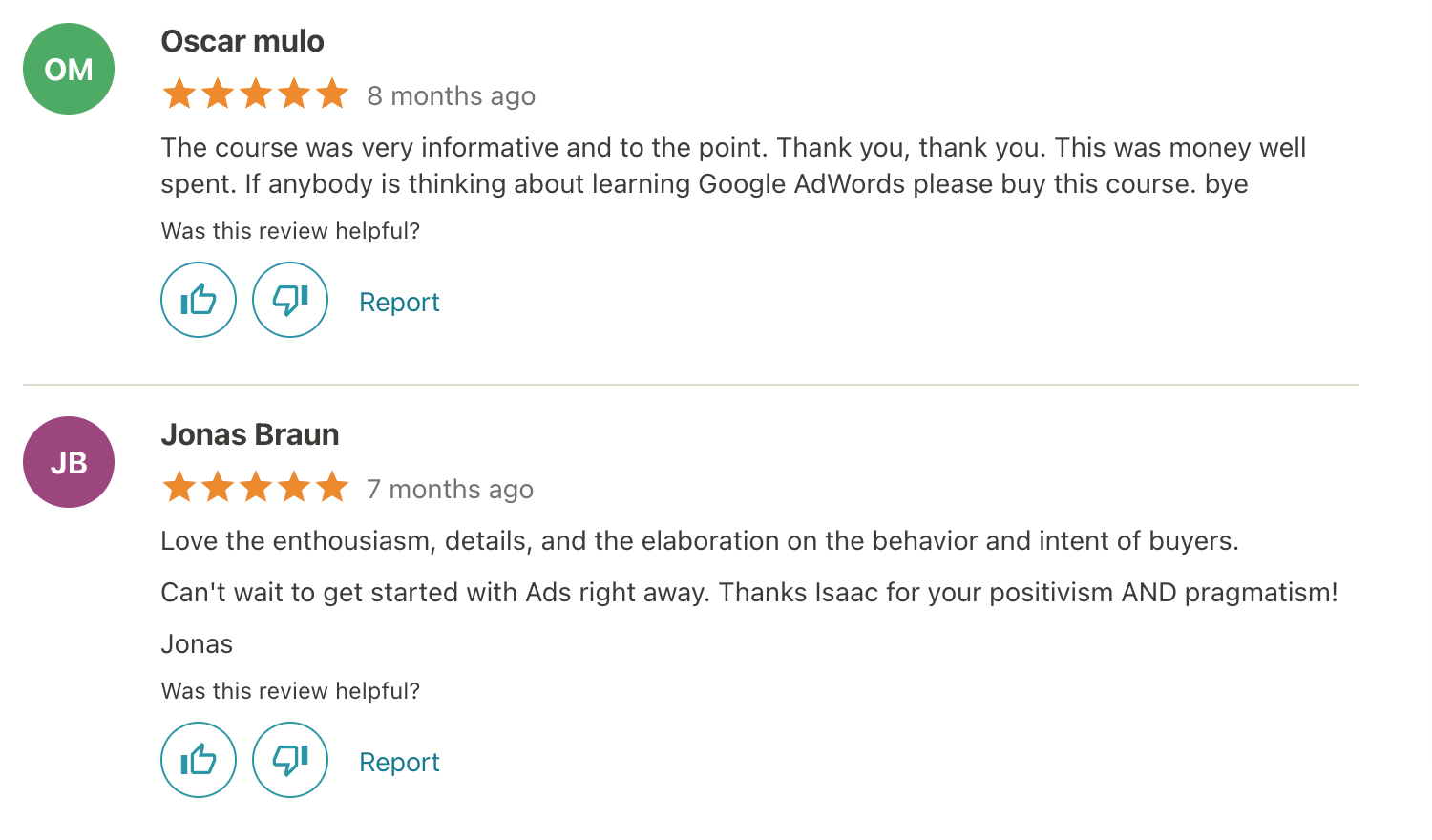Click thumbs down on Jonas Braun's review
The height and width of the screenshot is (840, 1432).
click(290, 760)
